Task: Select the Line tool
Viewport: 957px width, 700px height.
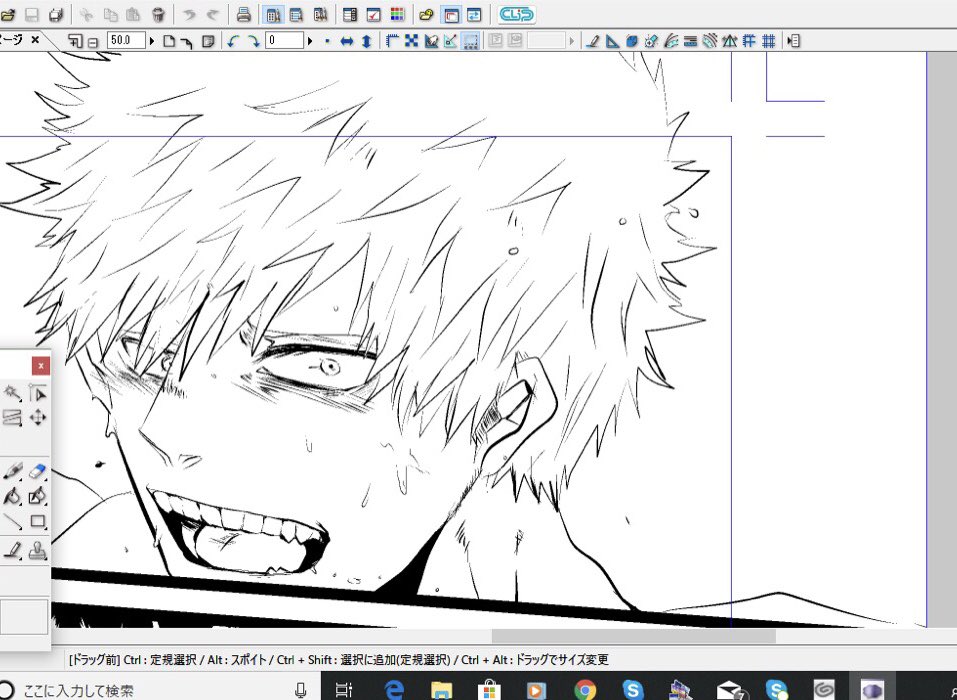Action: [x=12, y=522]
